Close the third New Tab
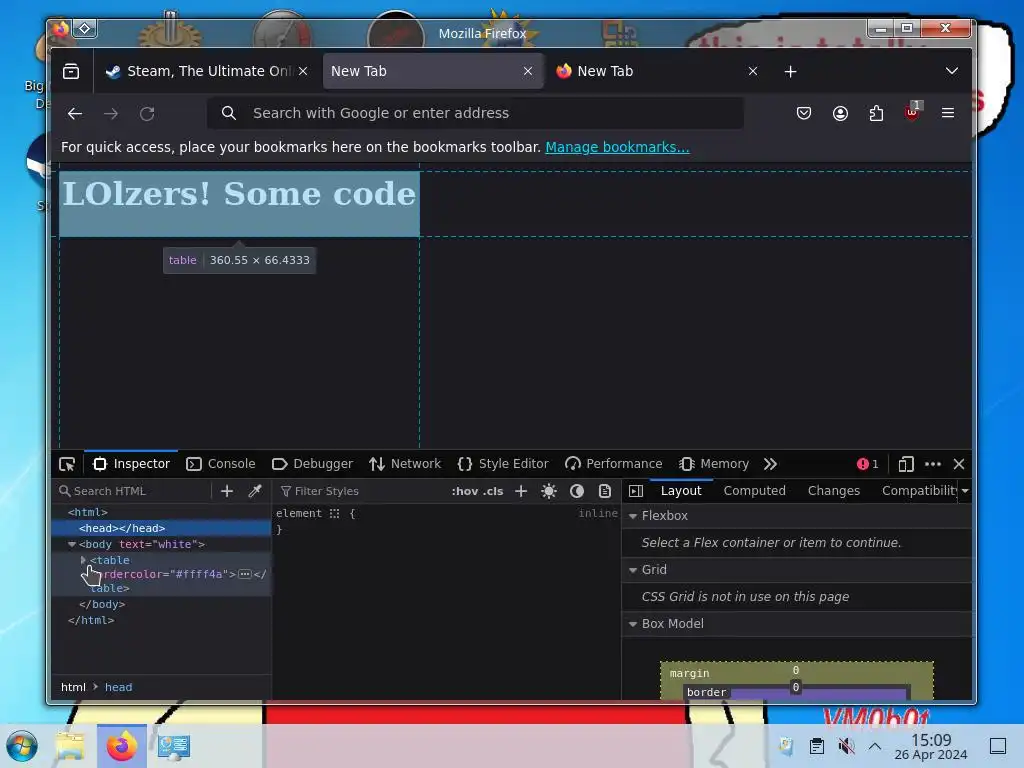 click(x=753, y=71)
